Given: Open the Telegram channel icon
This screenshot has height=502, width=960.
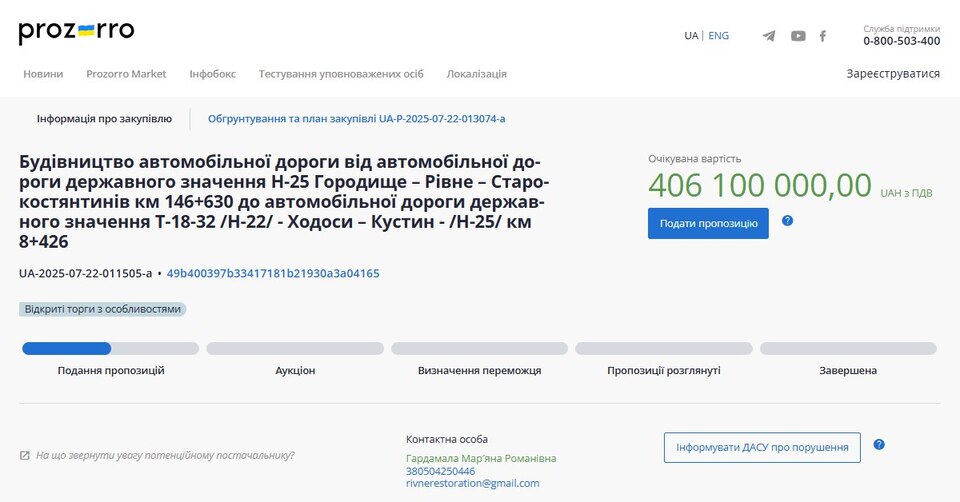Looking at the screenshot, I should 768,36.
